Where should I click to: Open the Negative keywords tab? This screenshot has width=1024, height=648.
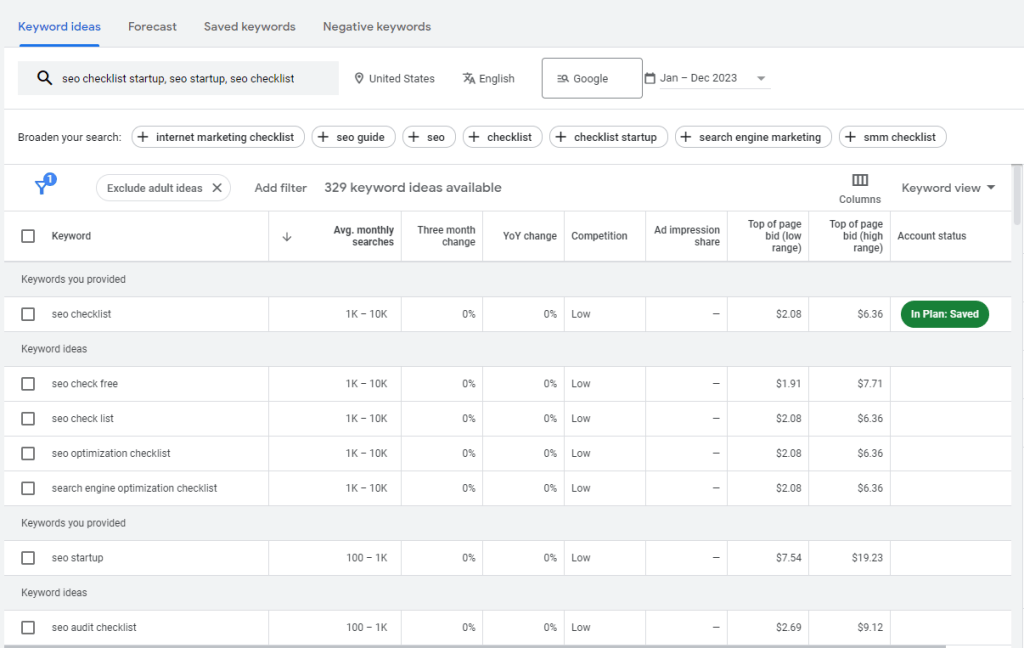tap(377, 26)
